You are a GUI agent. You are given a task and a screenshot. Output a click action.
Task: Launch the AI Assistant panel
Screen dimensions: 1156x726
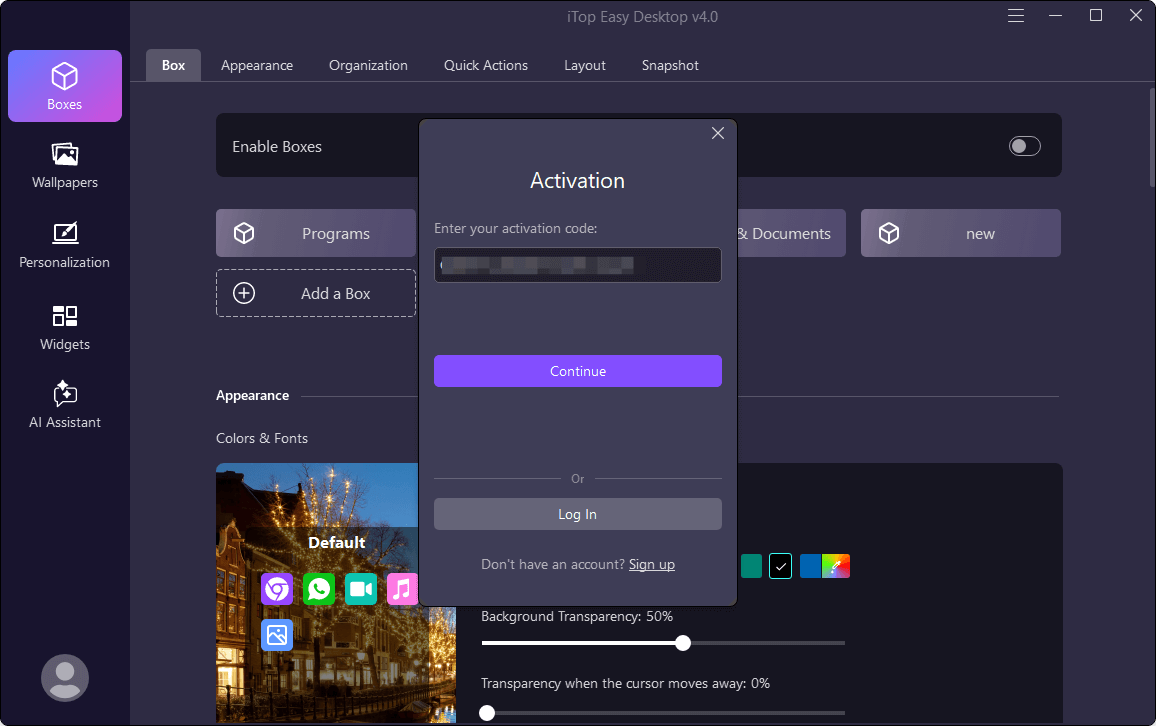pos(65,405)
